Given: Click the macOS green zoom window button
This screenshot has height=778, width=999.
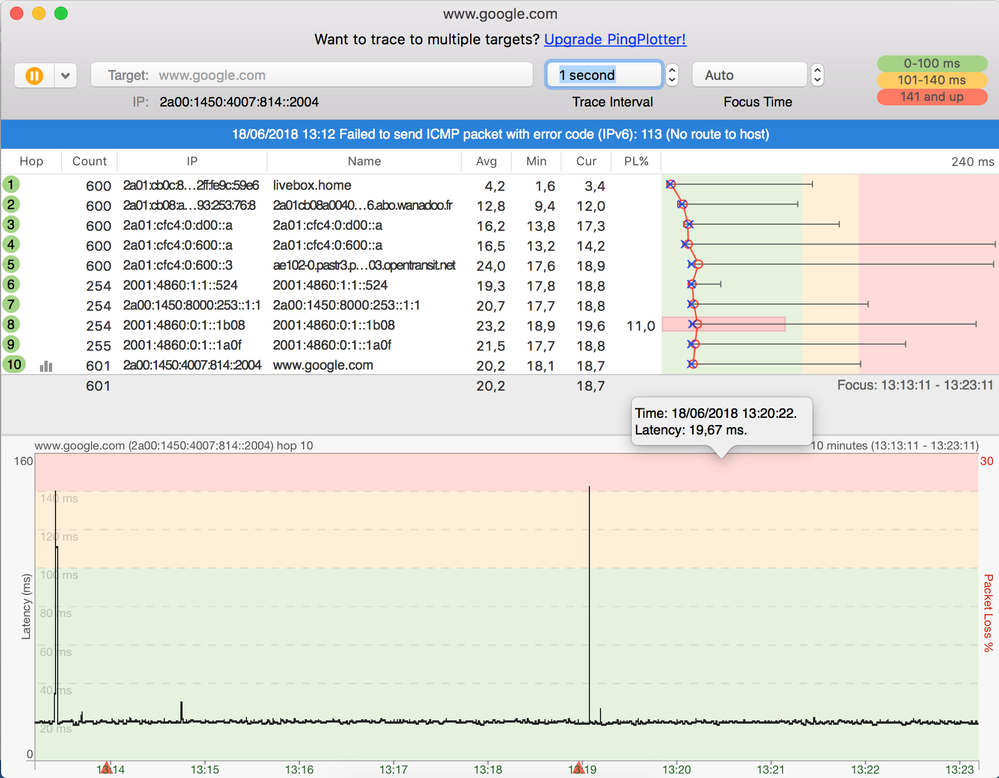Looking at the screenshot, I should point(61,13).
